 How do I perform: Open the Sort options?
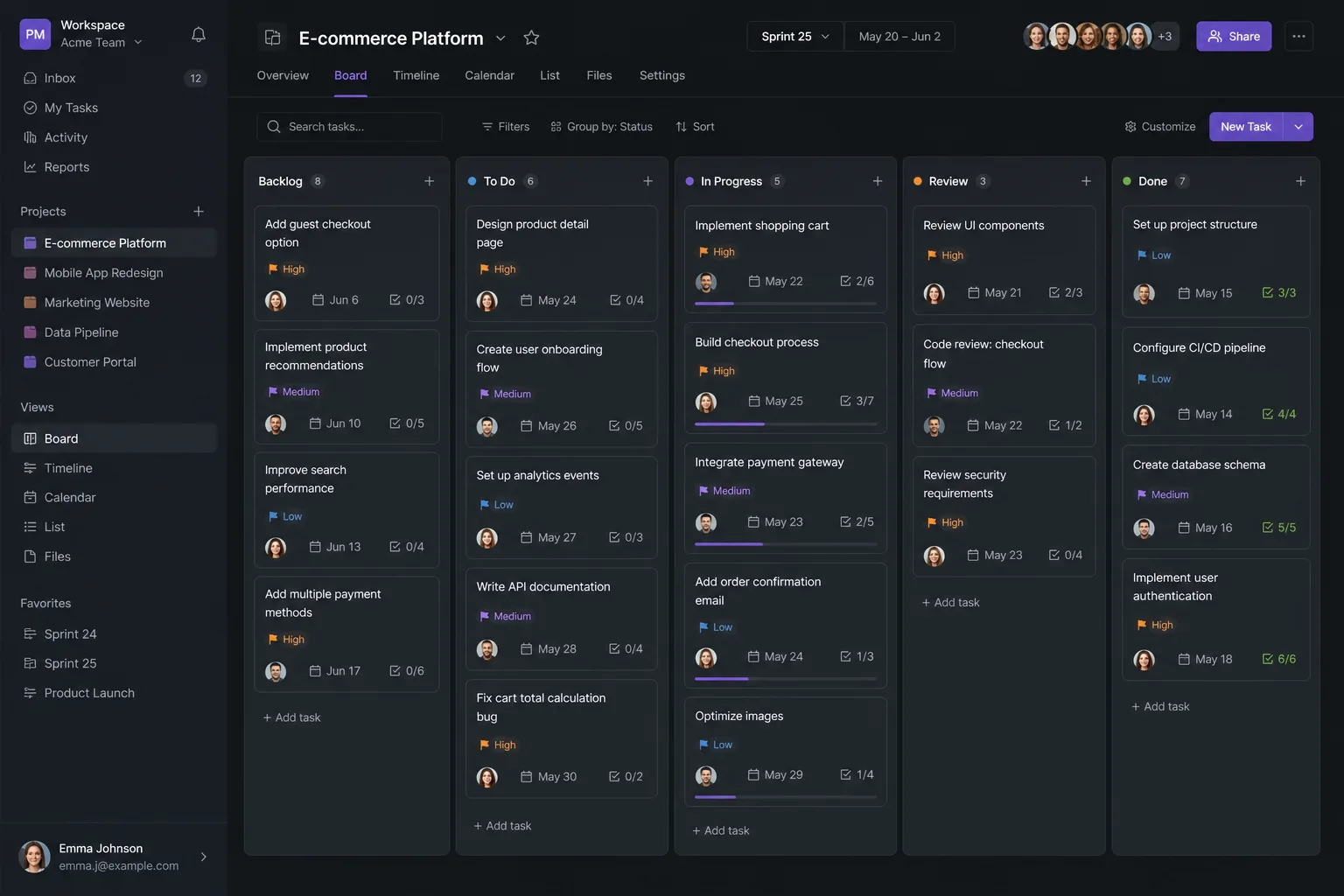[x=695, y=127]
